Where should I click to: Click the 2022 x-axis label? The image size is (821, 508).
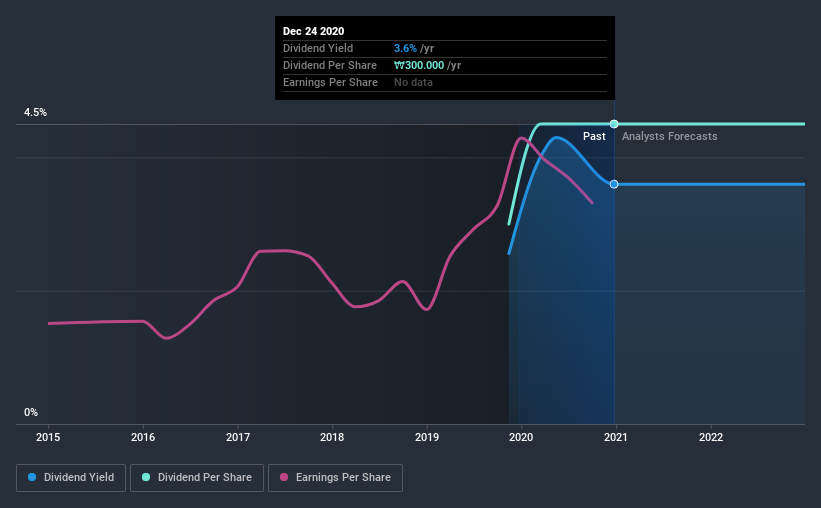(711, 437)
